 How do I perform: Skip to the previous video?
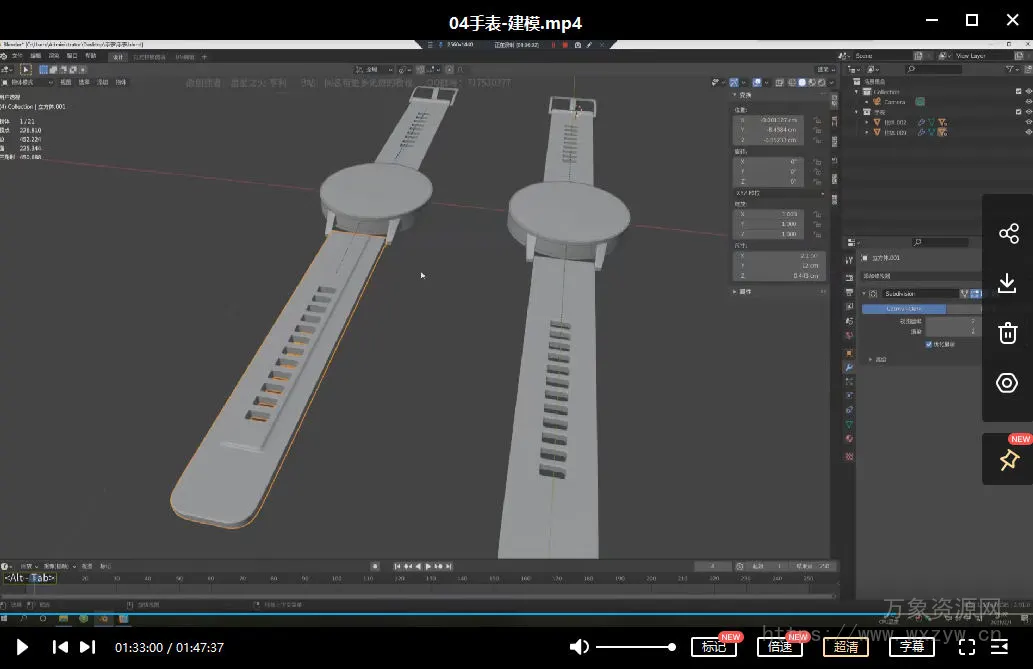[x=60, y=647]
